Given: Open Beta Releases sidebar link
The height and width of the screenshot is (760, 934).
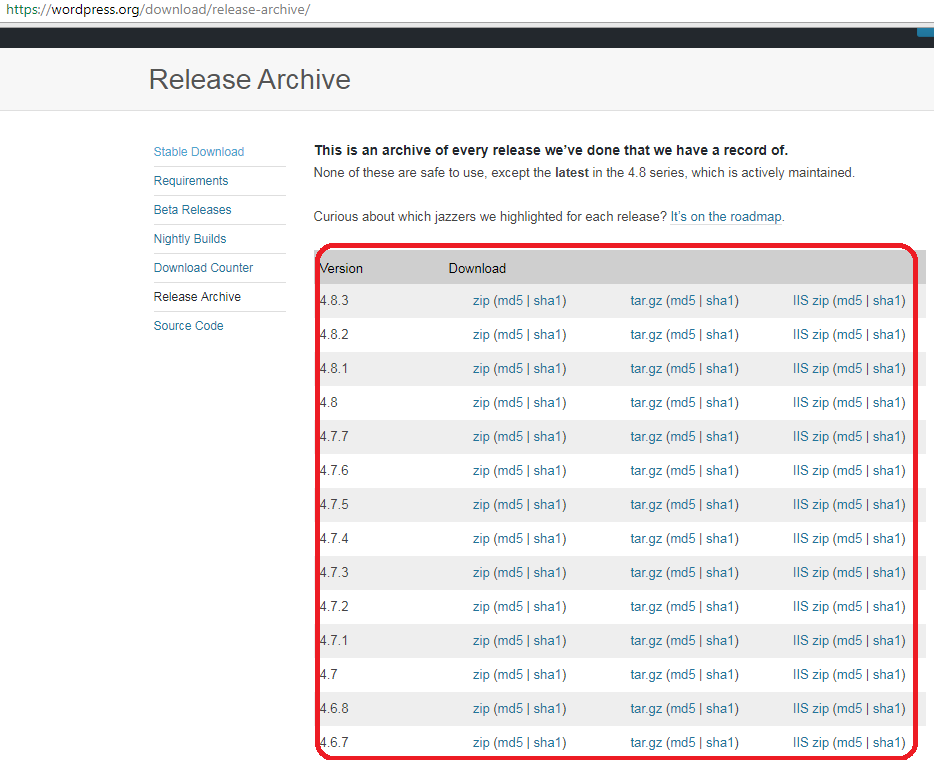Looking at the screenshot, I should pyautogui.click(x=192, y=210).
